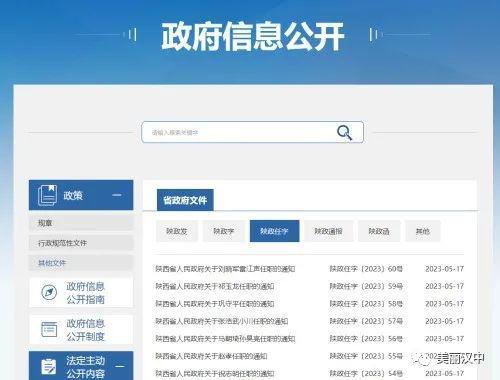The image size is (500, 380).
Task: Open the 祁玉龙 appointment notice link
Action: 215,286
